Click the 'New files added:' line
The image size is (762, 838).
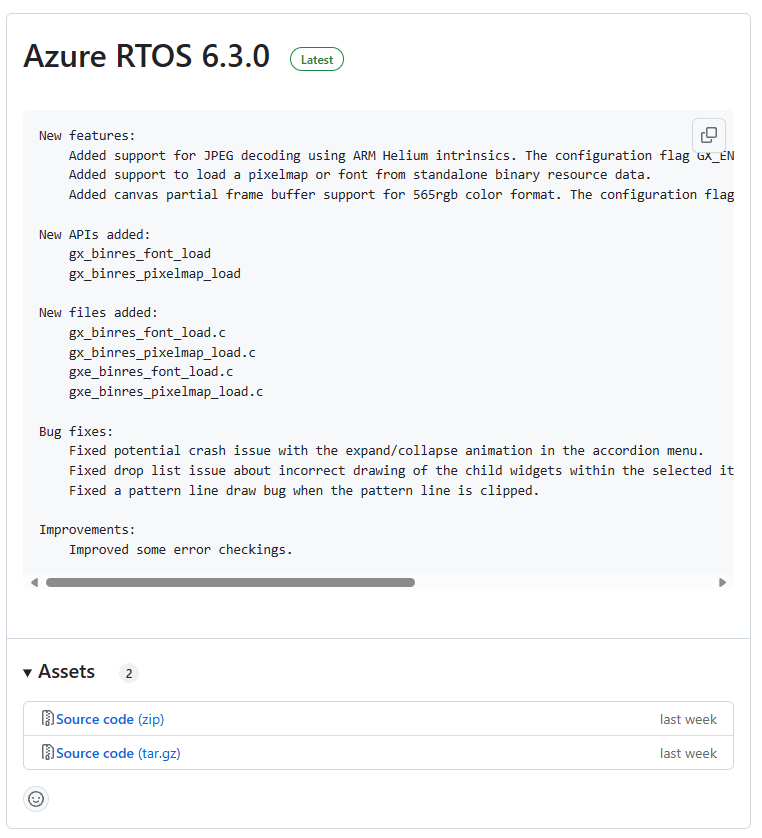click(x=98, y=313)
